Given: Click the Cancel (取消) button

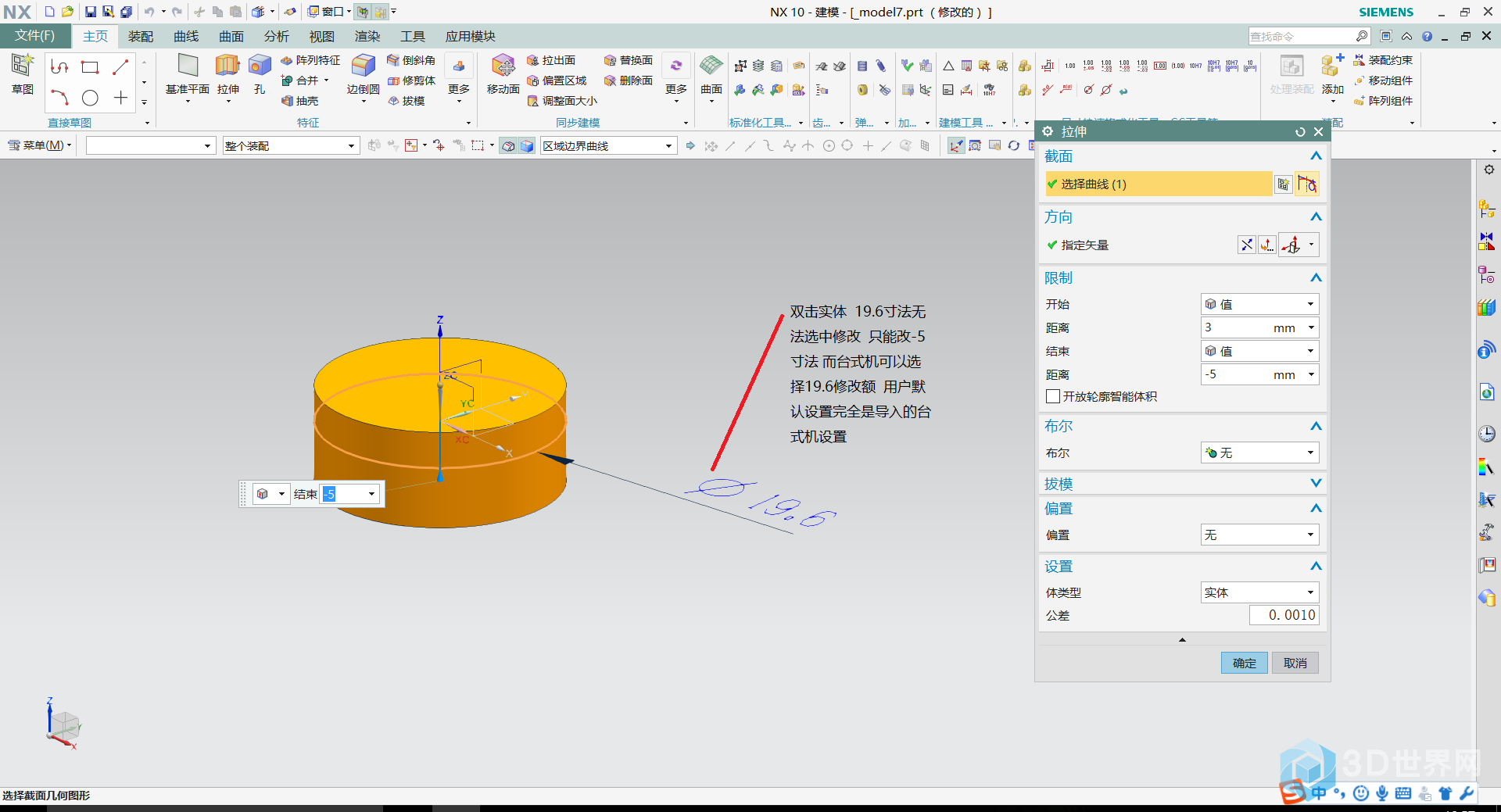Looking at the screenshot, I should (x=1295, y=663).
